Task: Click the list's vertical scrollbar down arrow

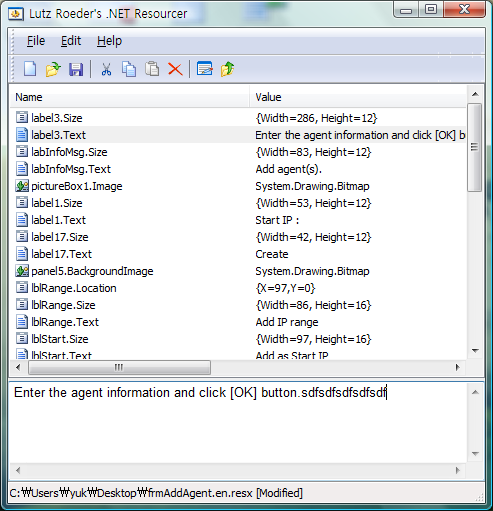Action: point(475,351)
